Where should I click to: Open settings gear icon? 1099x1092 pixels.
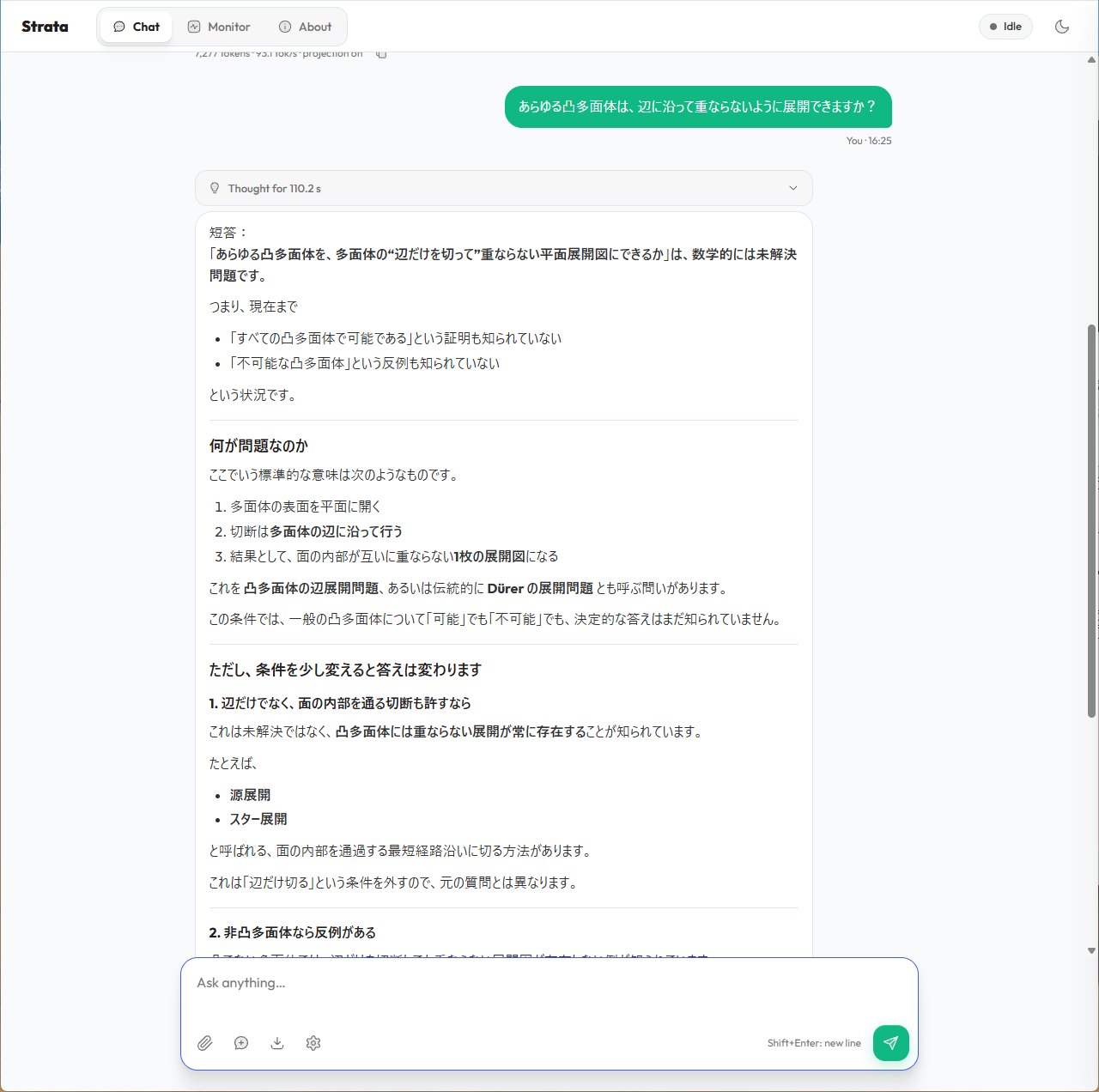pos(313,1043)
